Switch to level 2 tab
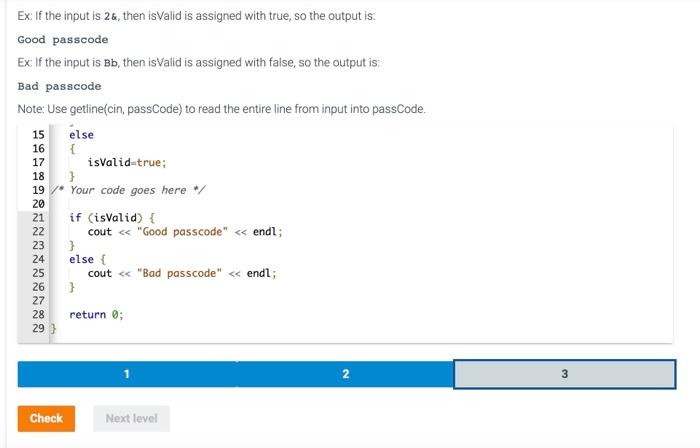 click(345, 374)
